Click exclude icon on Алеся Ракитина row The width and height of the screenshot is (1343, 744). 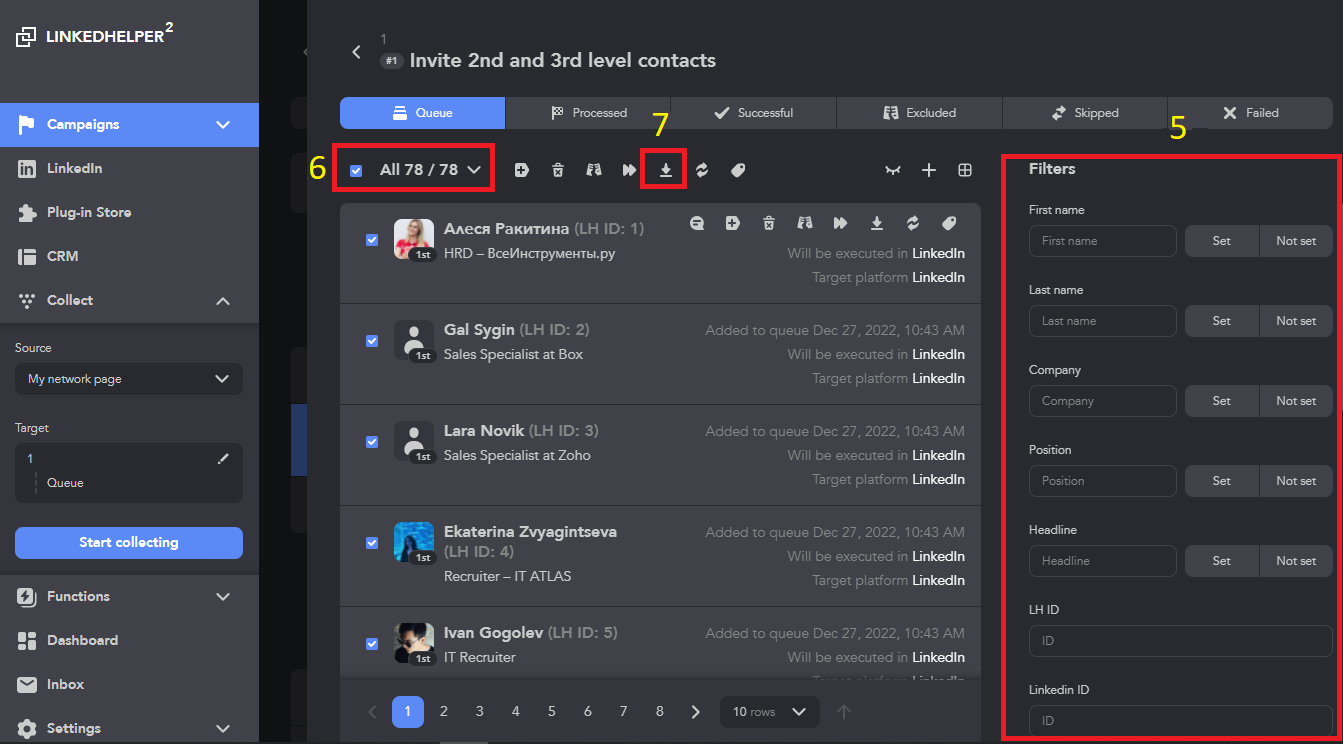click(805, 223)
